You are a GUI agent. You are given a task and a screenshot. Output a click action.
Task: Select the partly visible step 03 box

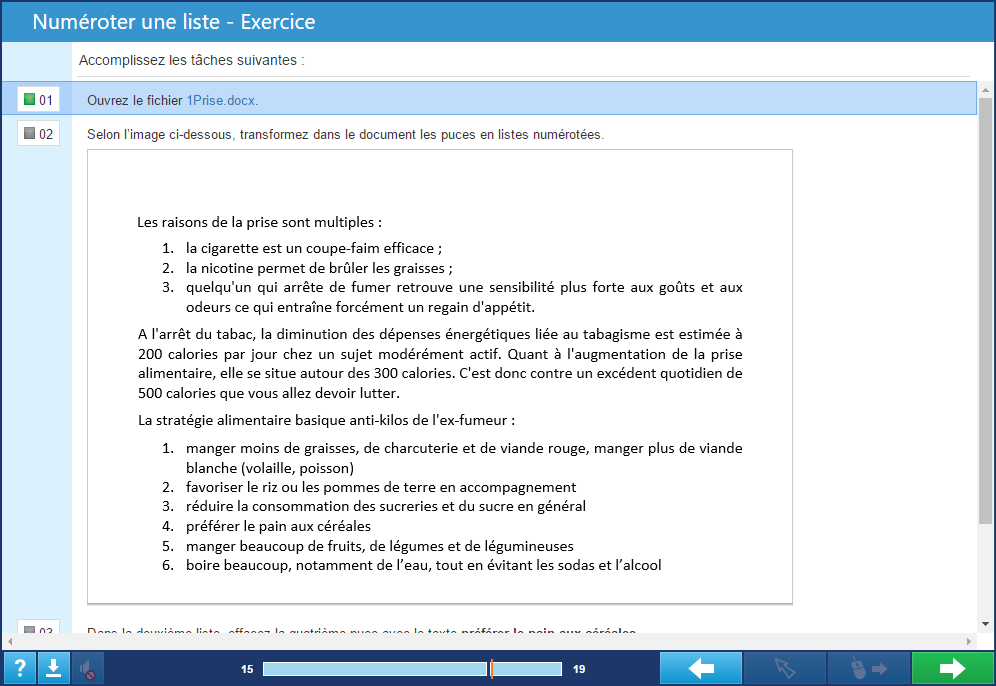(38, 626)
